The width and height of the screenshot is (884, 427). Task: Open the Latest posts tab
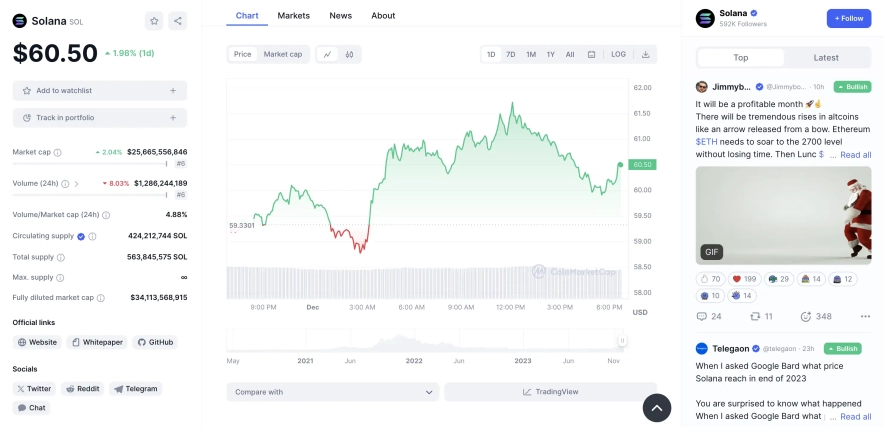click(826, 58)
